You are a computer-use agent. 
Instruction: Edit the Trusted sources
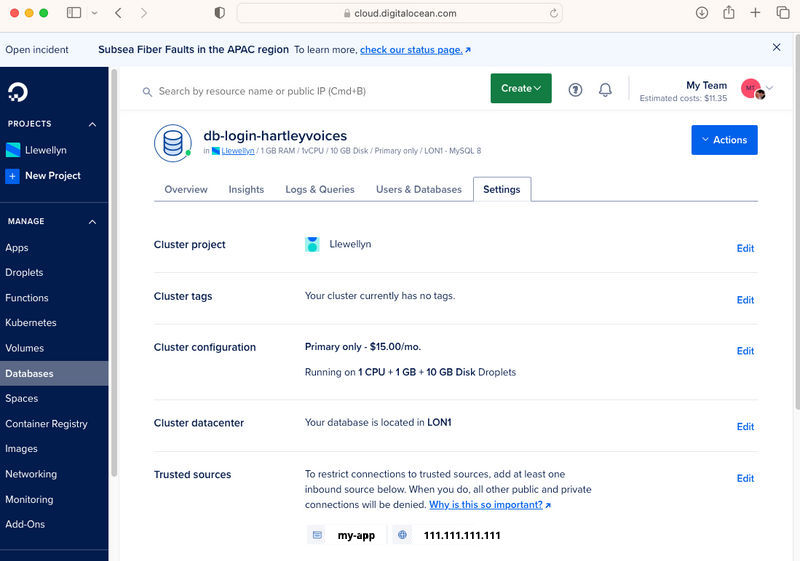click(x=745, y=478)
